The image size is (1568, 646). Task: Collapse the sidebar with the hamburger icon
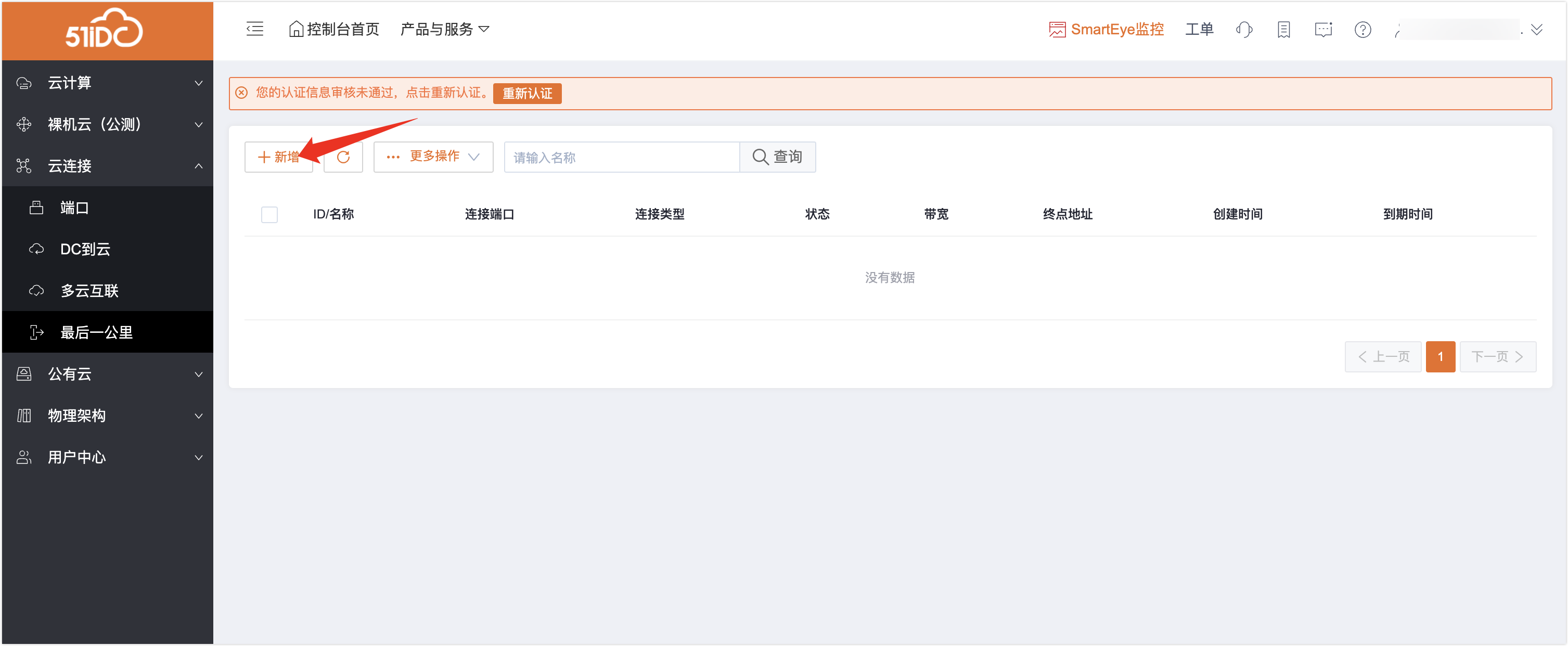tap(254, 29)
